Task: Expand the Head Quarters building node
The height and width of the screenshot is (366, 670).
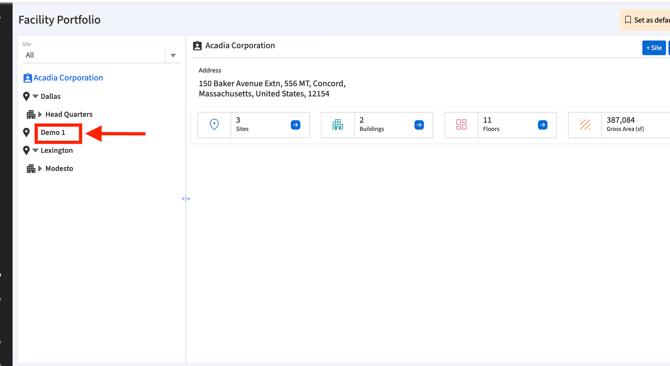Action: click(40, 114)
